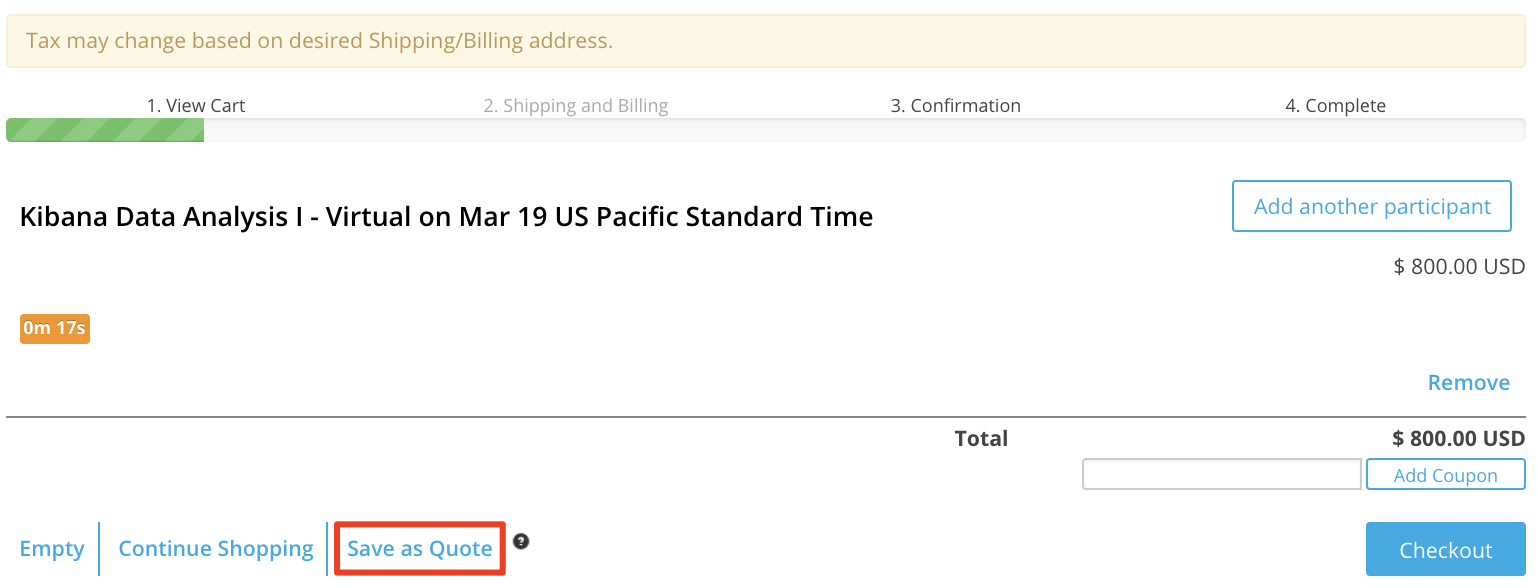Click the Checkout button
Viewport: 1538px width, 588px height.
tap(1445, 549)
